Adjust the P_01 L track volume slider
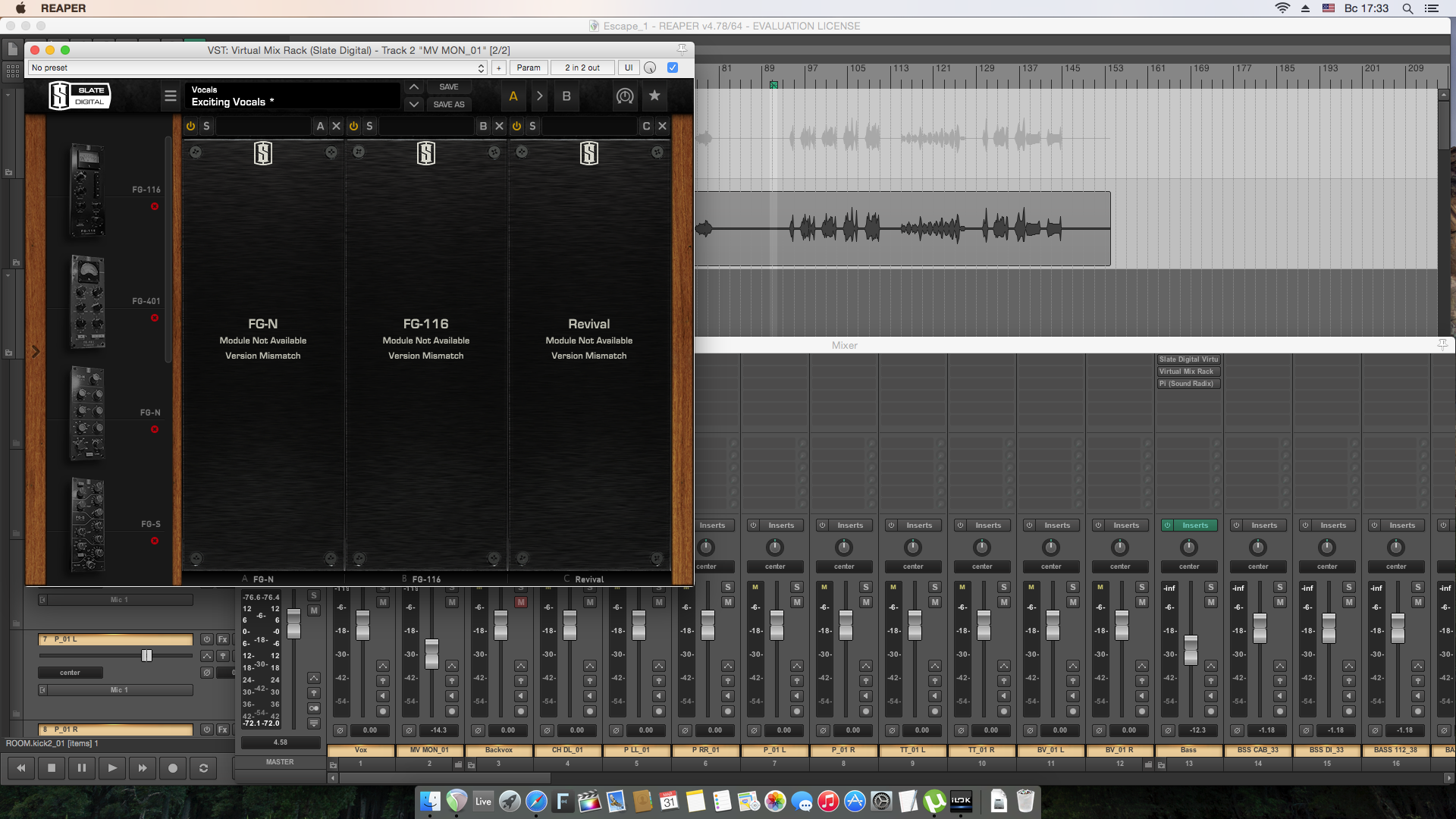Screen dimensions: 1456x819 146,655
